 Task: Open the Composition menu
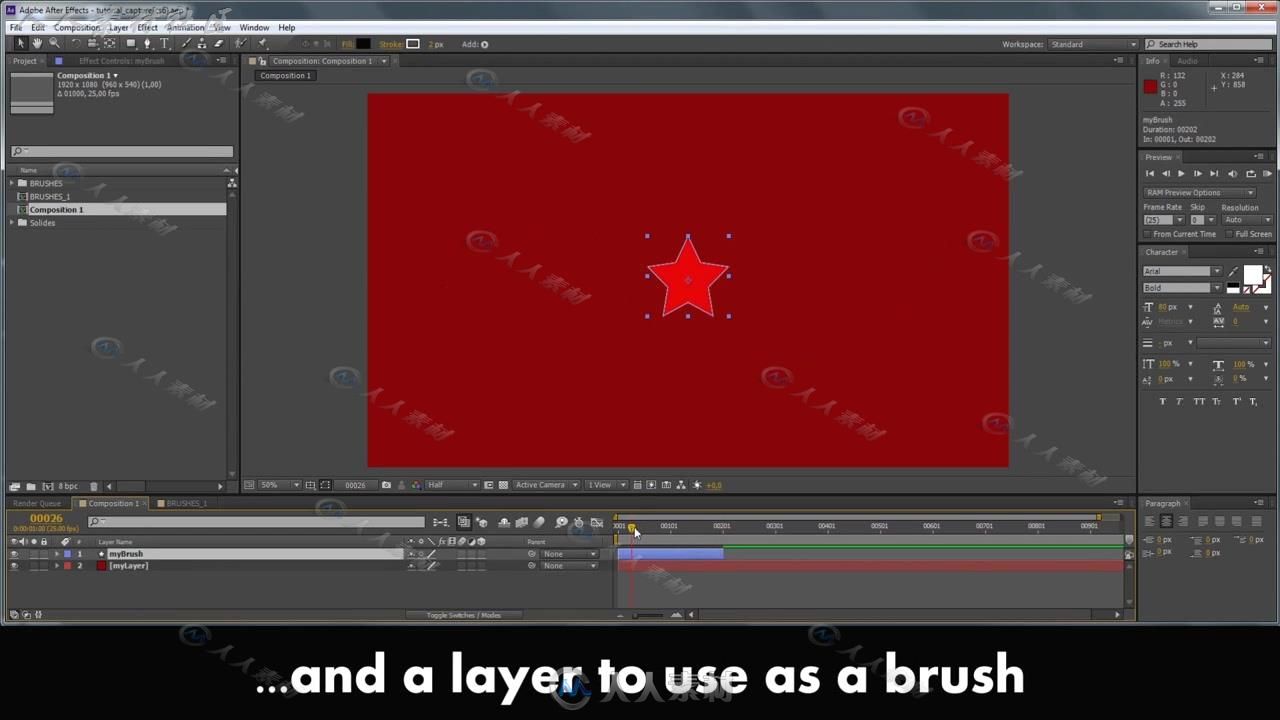tap(76, 28)
